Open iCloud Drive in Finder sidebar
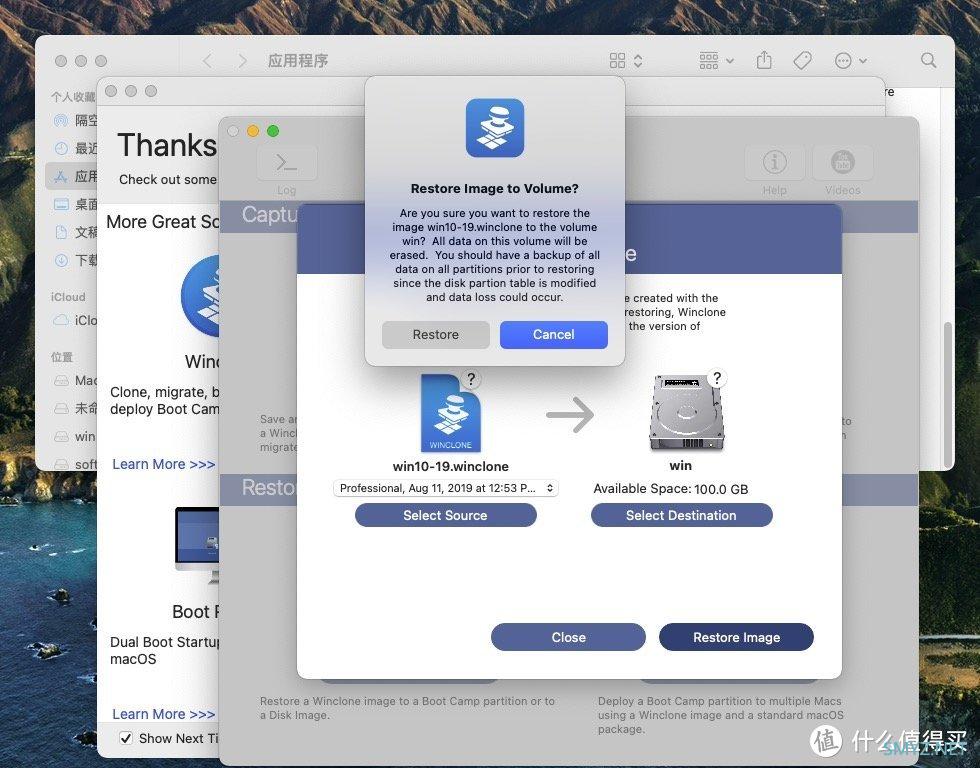Image resolution: width=980 pixels, height=768 pixels. point(75,321)
